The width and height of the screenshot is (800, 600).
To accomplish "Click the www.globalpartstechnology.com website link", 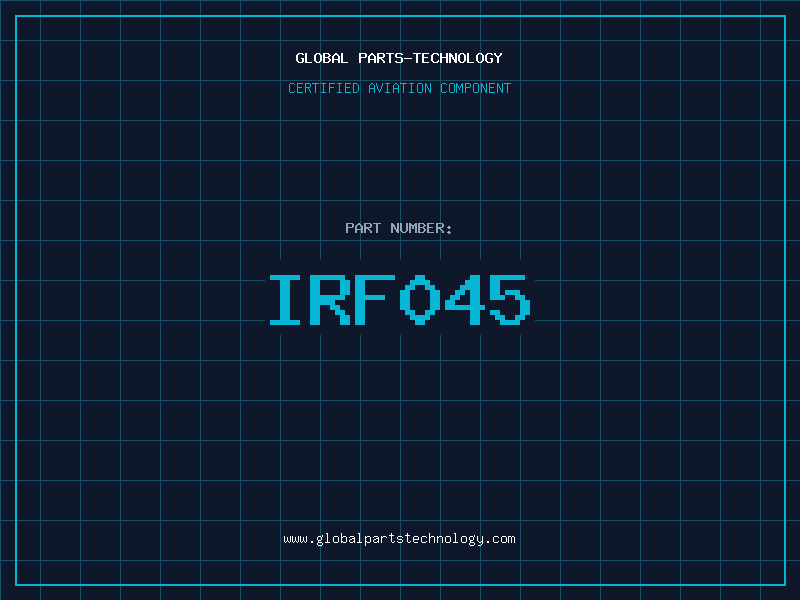I will 399,539.
